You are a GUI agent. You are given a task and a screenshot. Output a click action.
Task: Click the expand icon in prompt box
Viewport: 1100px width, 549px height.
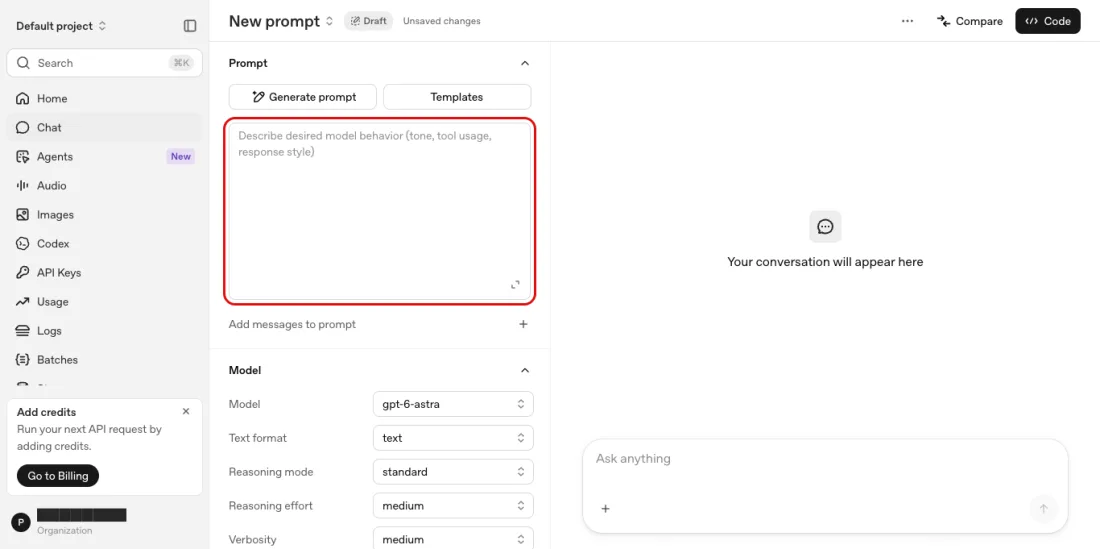pos(515,285)
